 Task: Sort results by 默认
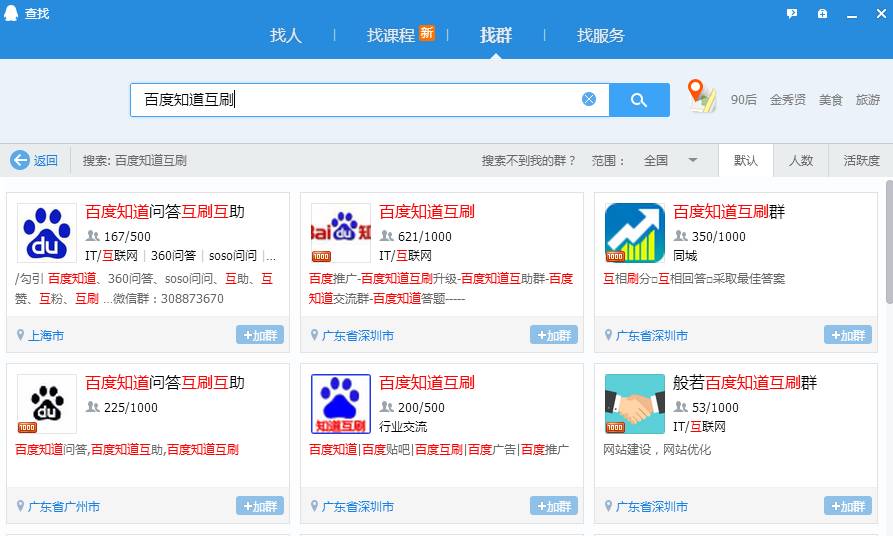[x=745, y=161]
